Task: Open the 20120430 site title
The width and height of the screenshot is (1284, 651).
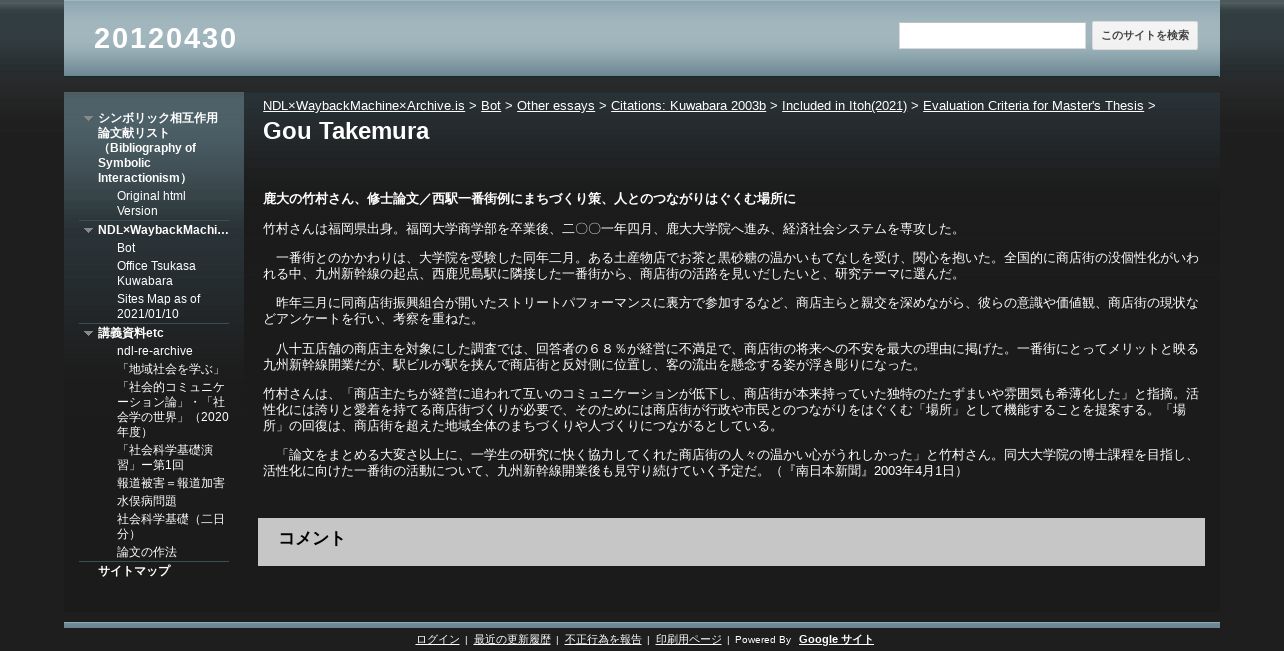Action: [x=165, y=38]
